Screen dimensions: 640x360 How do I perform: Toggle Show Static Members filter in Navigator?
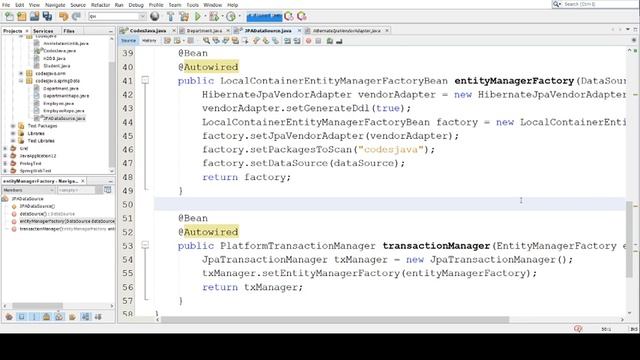click(x=34, y=317)
